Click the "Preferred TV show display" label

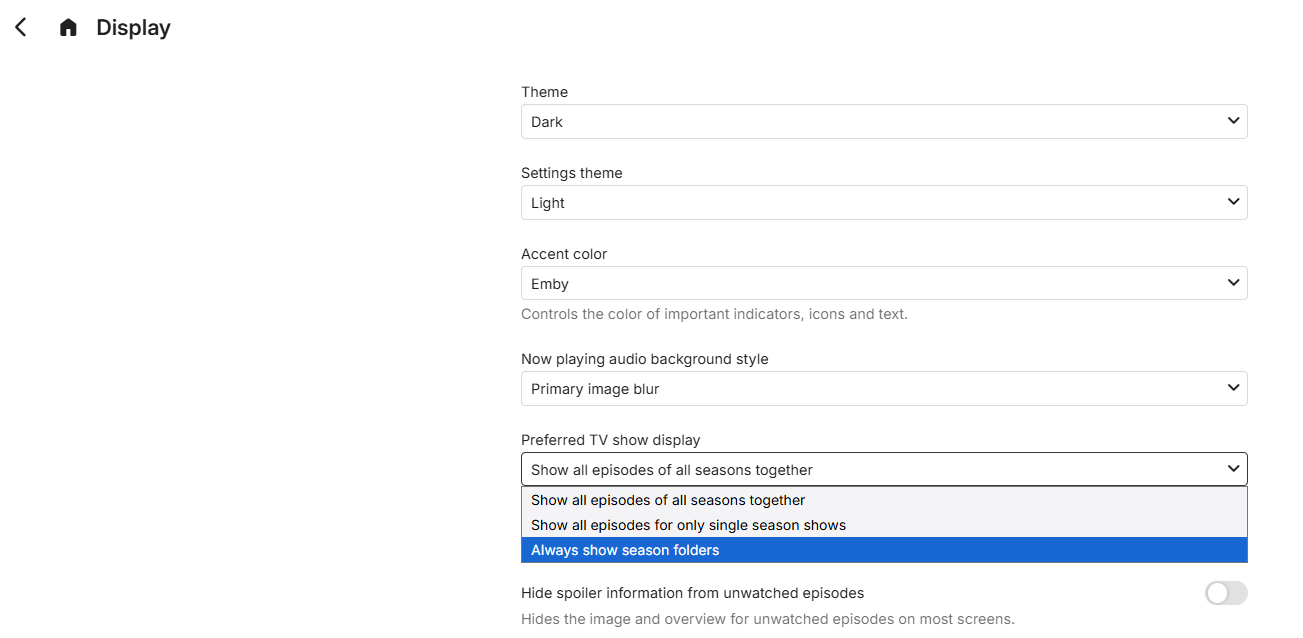[x=610, y=440]
